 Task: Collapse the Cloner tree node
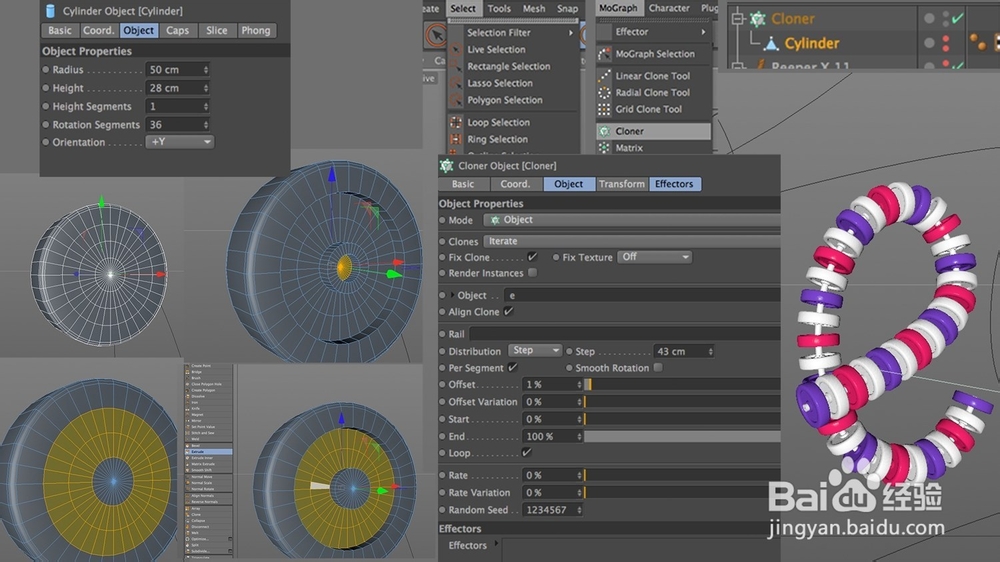tap(738, 19)
